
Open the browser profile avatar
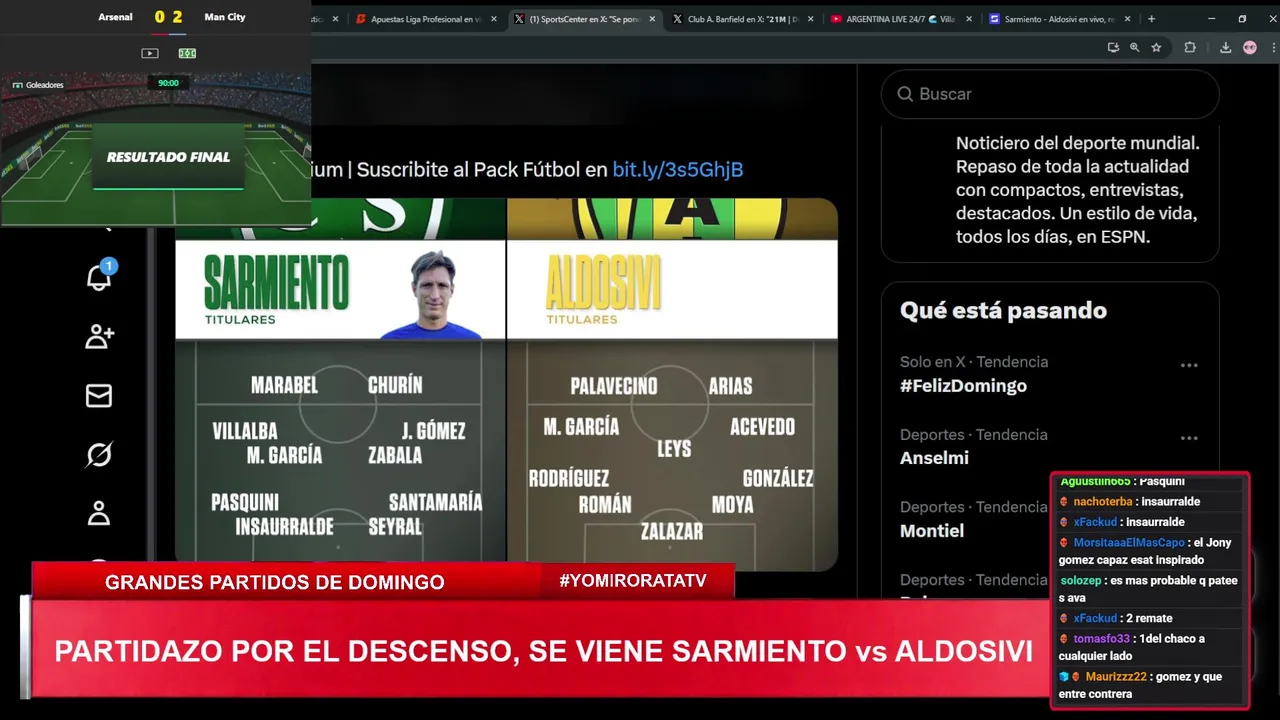tap(1250, 47)
